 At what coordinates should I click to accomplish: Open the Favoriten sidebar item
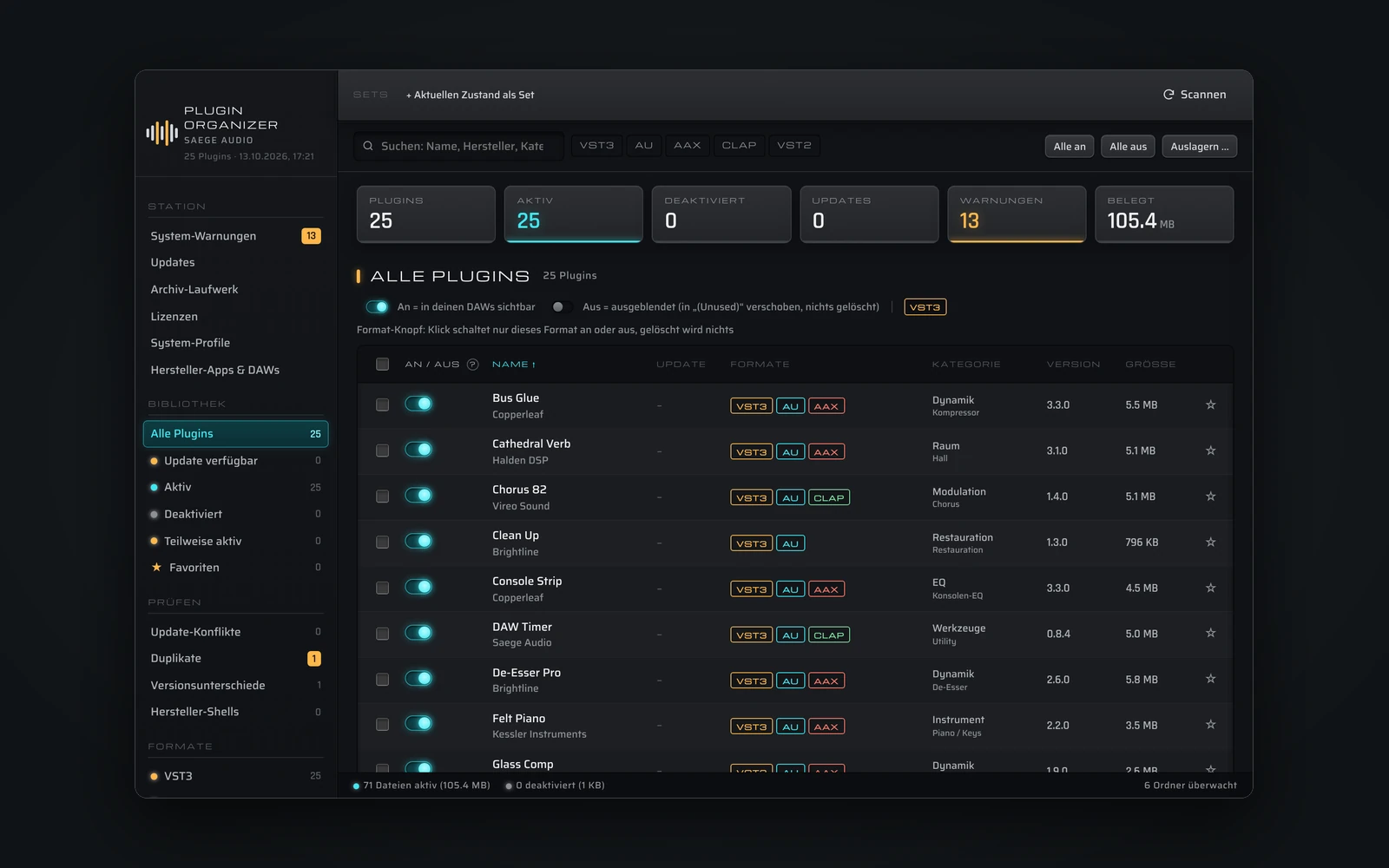(235, 568)
